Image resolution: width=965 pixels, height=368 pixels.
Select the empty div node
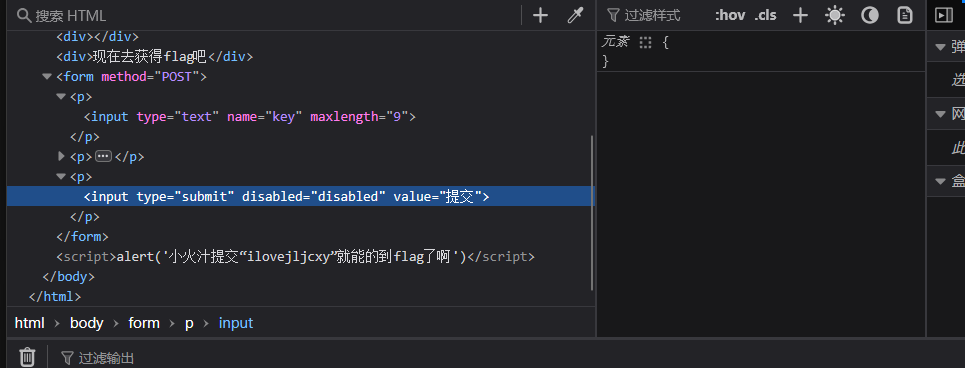pos(97,36)
